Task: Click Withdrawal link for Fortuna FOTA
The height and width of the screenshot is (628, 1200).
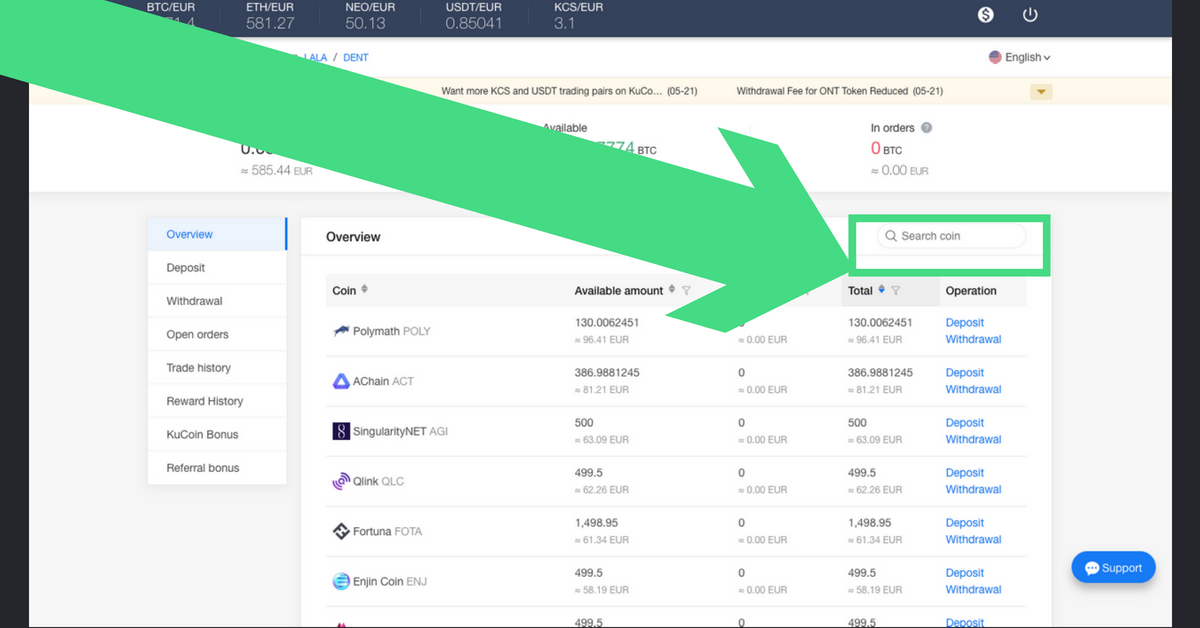Action: [x=974, y=539]
